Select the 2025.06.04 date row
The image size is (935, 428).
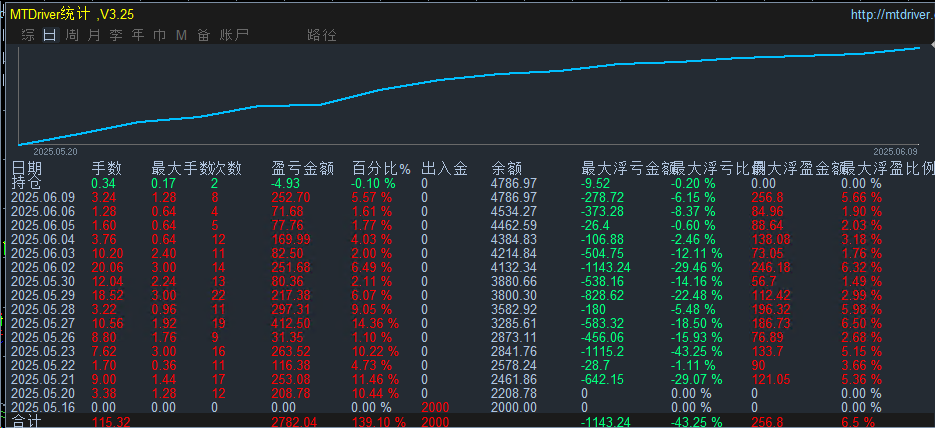pyautogui.click(x=44, y=239)
